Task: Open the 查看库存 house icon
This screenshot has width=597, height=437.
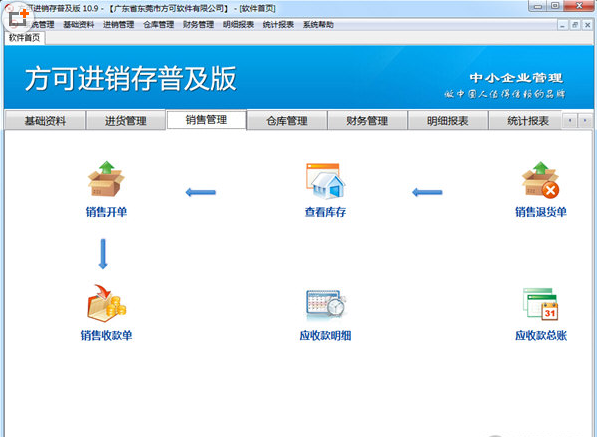Action: coord(325,181)
